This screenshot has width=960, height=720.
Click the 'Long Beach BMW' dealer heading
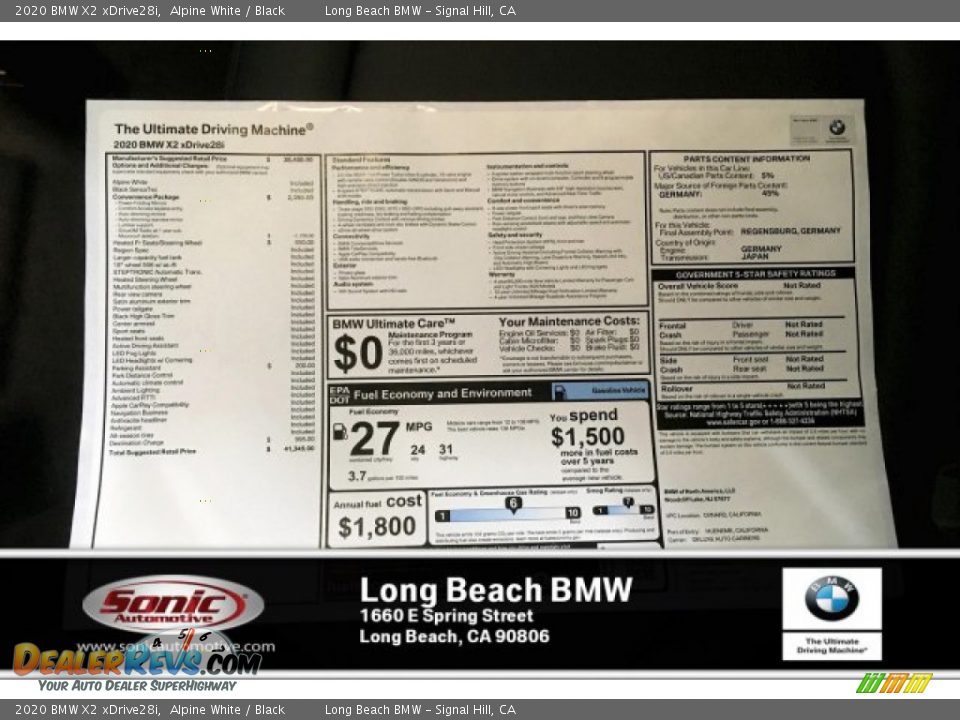[496, 590]
